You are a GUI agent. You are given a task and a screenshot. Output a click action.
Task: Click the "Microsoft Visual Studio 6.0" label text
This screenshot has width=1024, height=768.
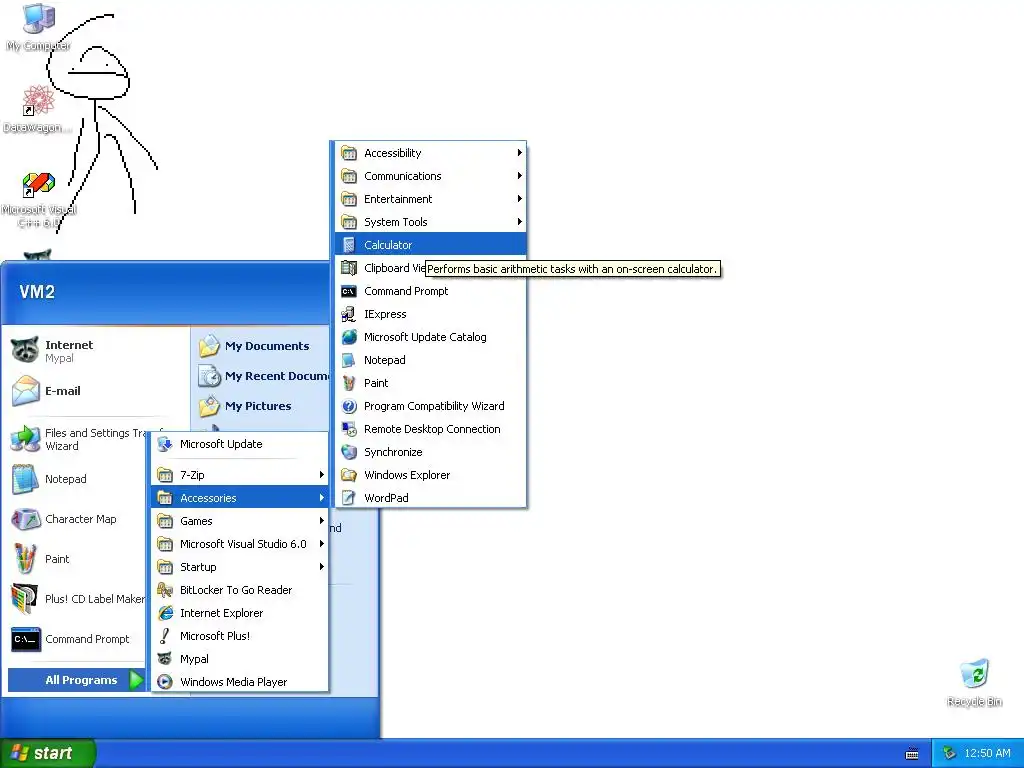(243, 544)
